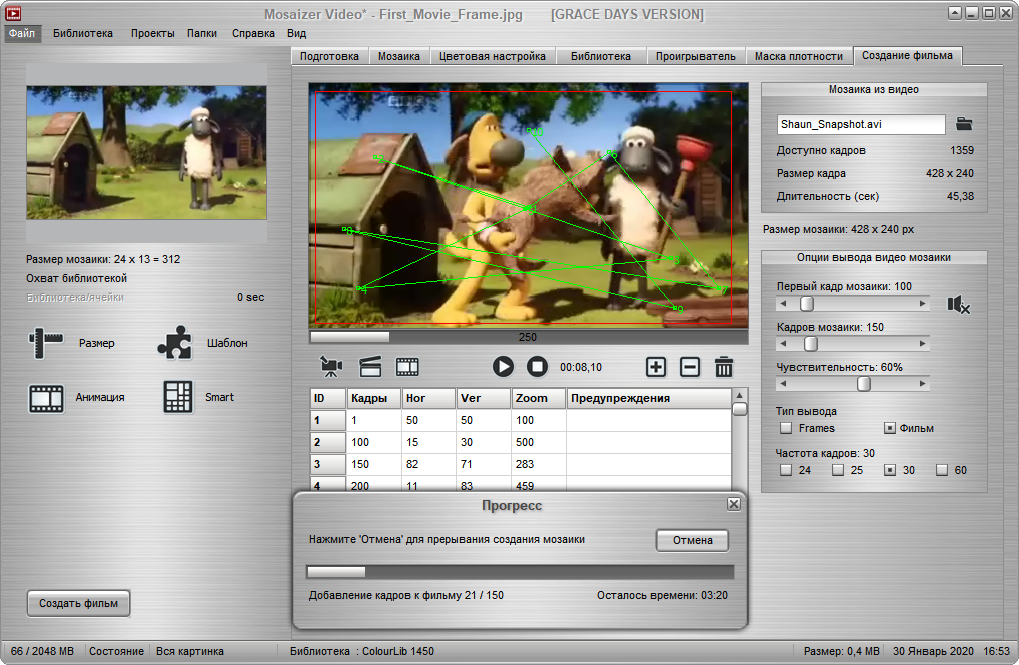Image resolution: width=1019 pixels, height=665 pixels.
Task: Switch to the Маска плотности tab
Action: (799, 56)
